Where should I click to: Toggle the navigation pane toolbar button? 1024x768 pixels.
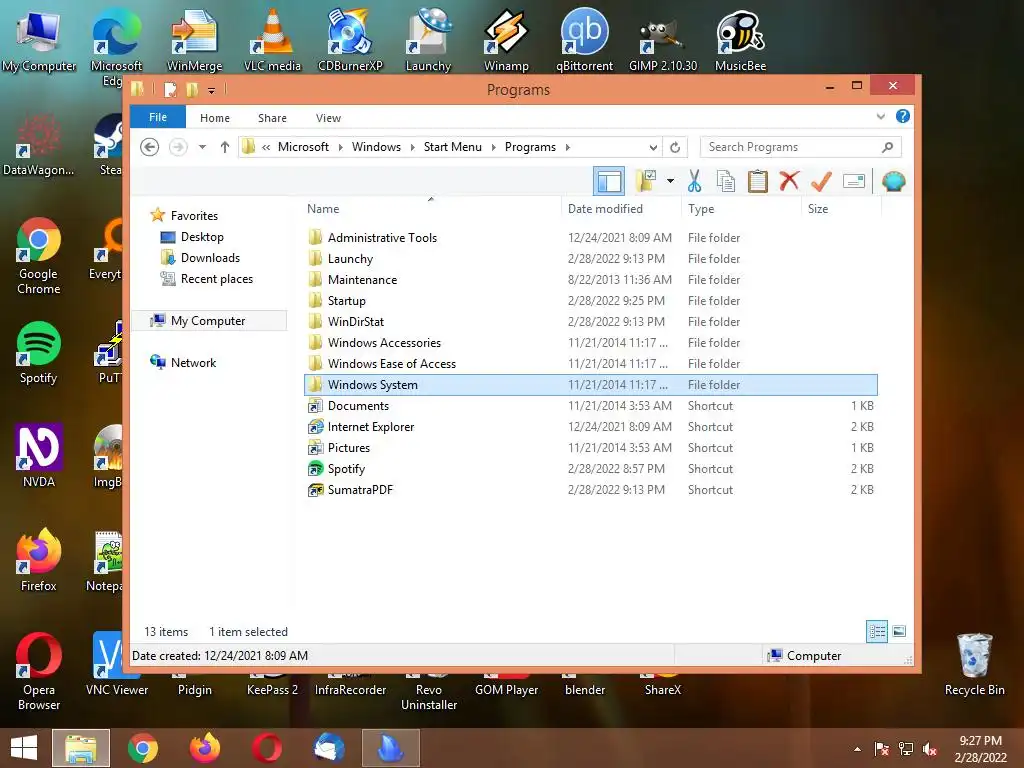coord(609,181)
